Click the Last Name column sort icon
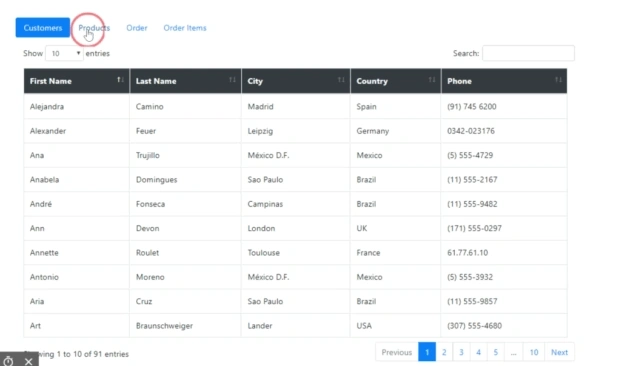The image size is (639, 366). pyautogui.click(x=232, y=80)
